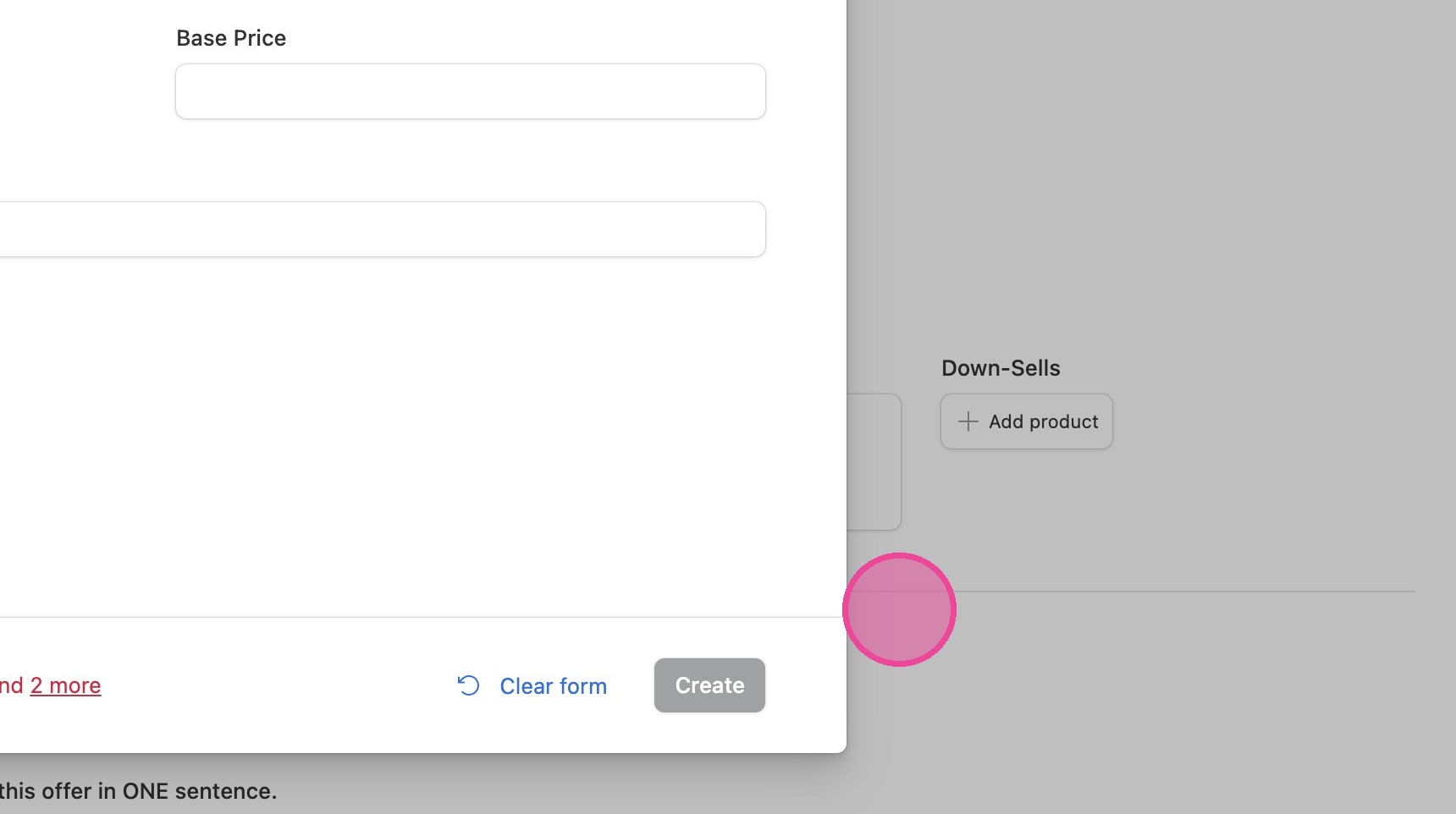This screenshot has height=814, width=1456.
Task: Click inside the Base Price input field
Action: (471, 91)
